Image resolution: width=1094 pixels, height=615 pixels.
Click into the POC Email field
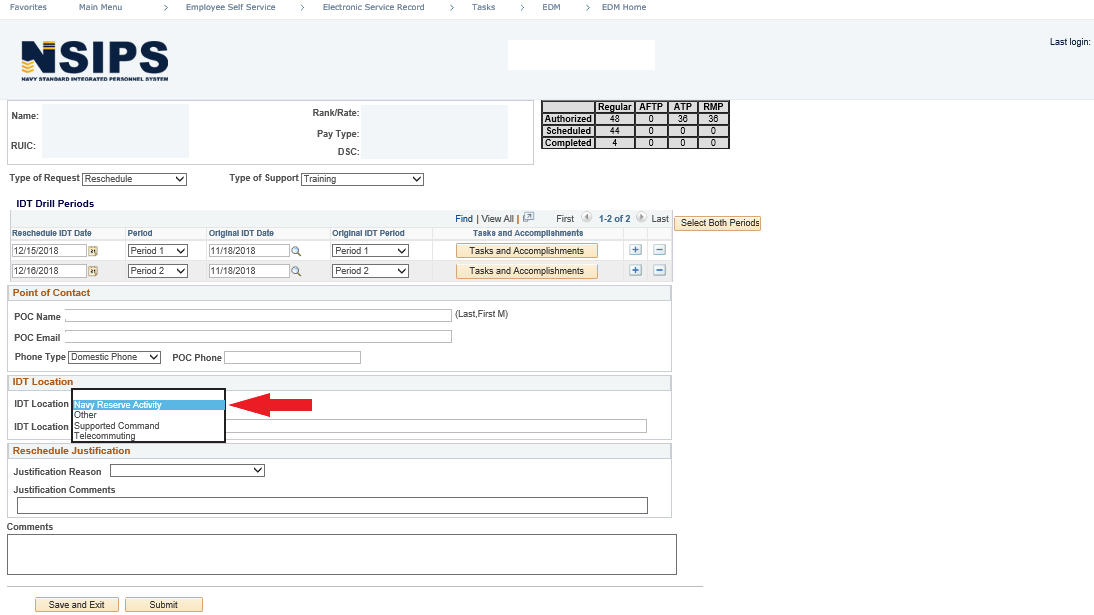click(258, 337)
